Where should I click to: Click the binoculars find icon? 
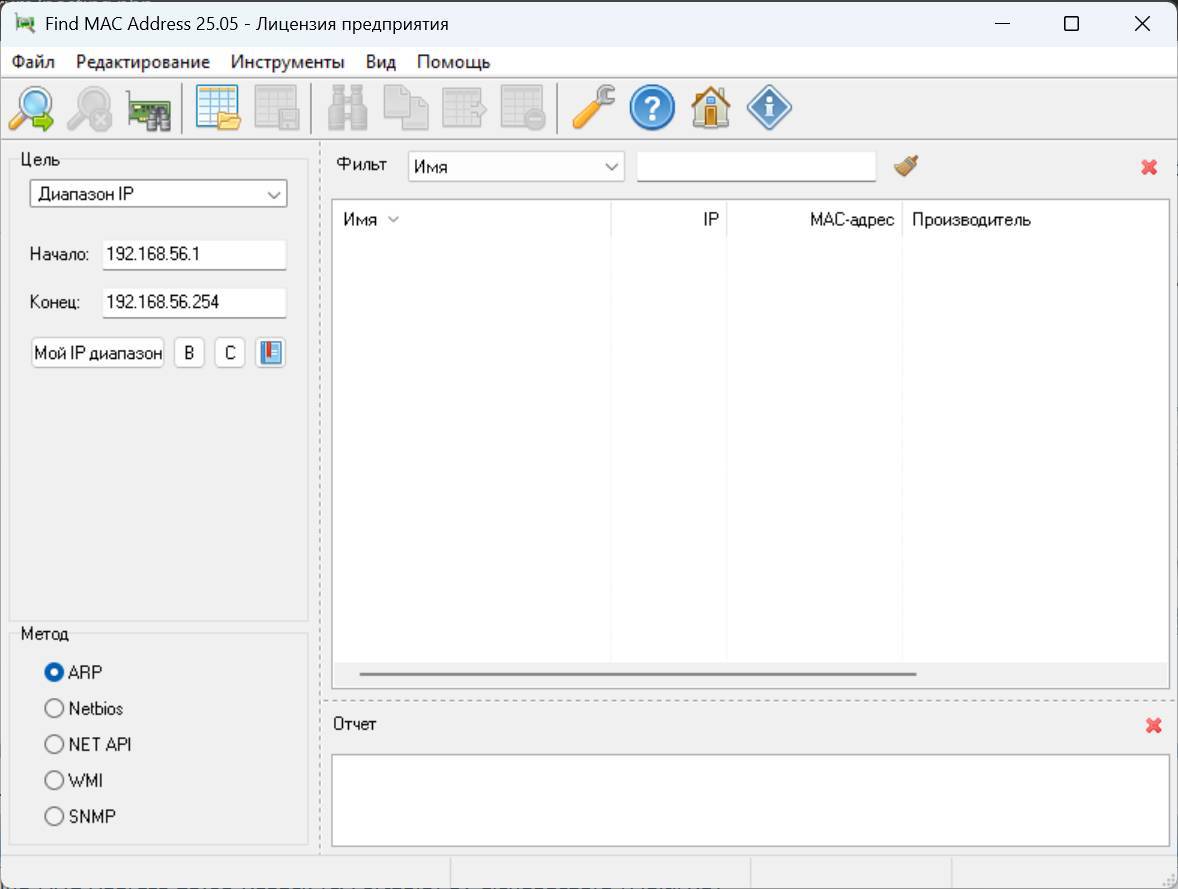[347, 108]
